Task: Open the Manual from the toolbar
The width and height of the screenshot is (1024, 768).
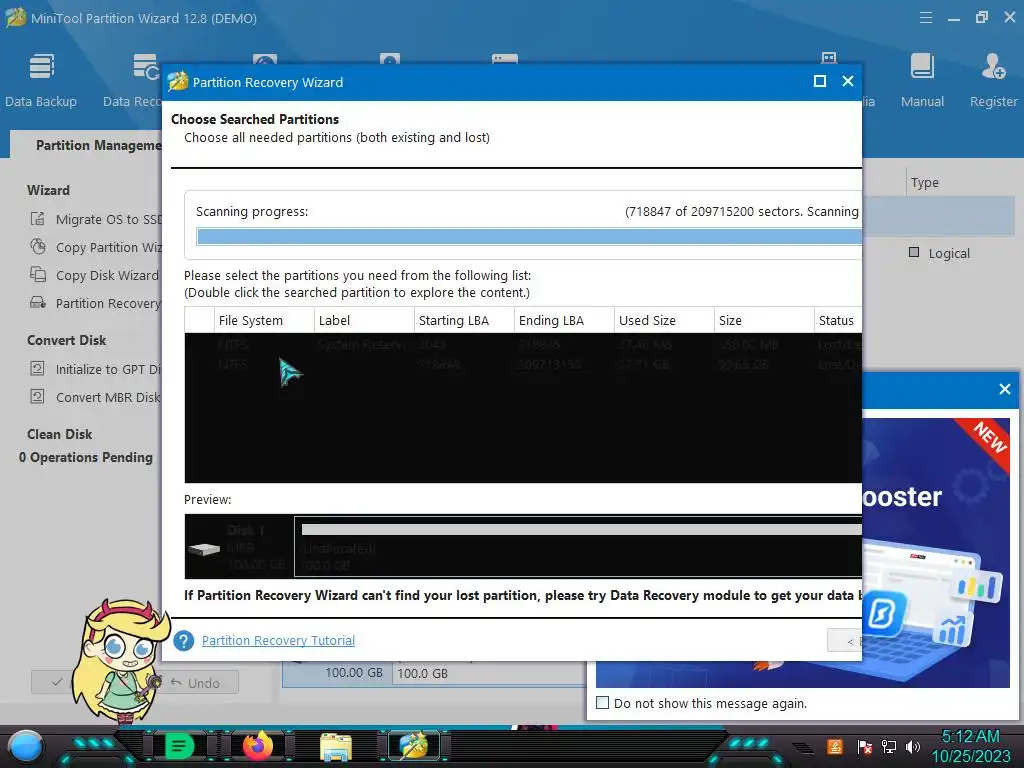Action: (x=922, y=80)
